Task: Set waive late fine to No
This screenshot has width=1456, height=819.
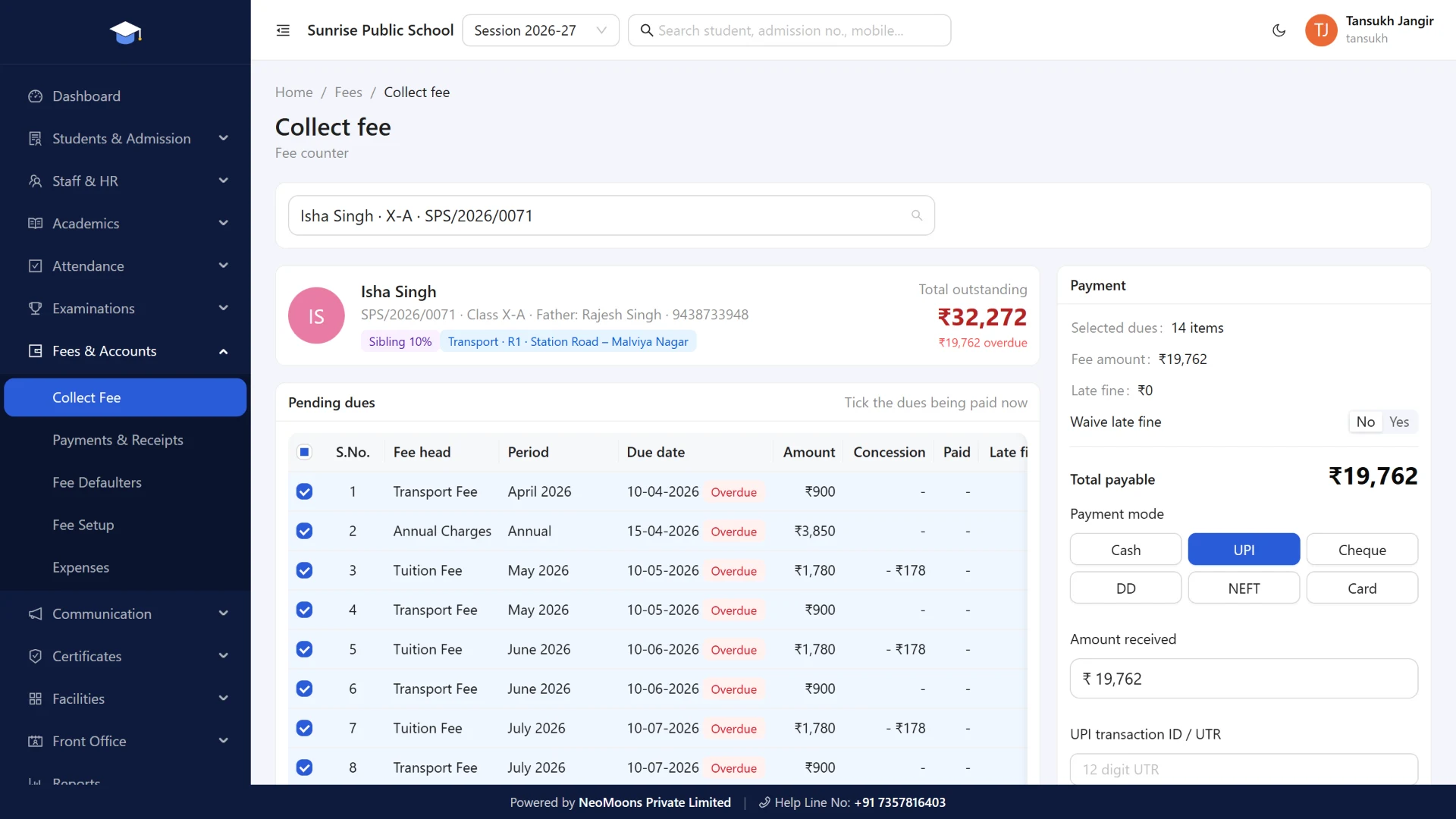Action: pos(1365,422)
